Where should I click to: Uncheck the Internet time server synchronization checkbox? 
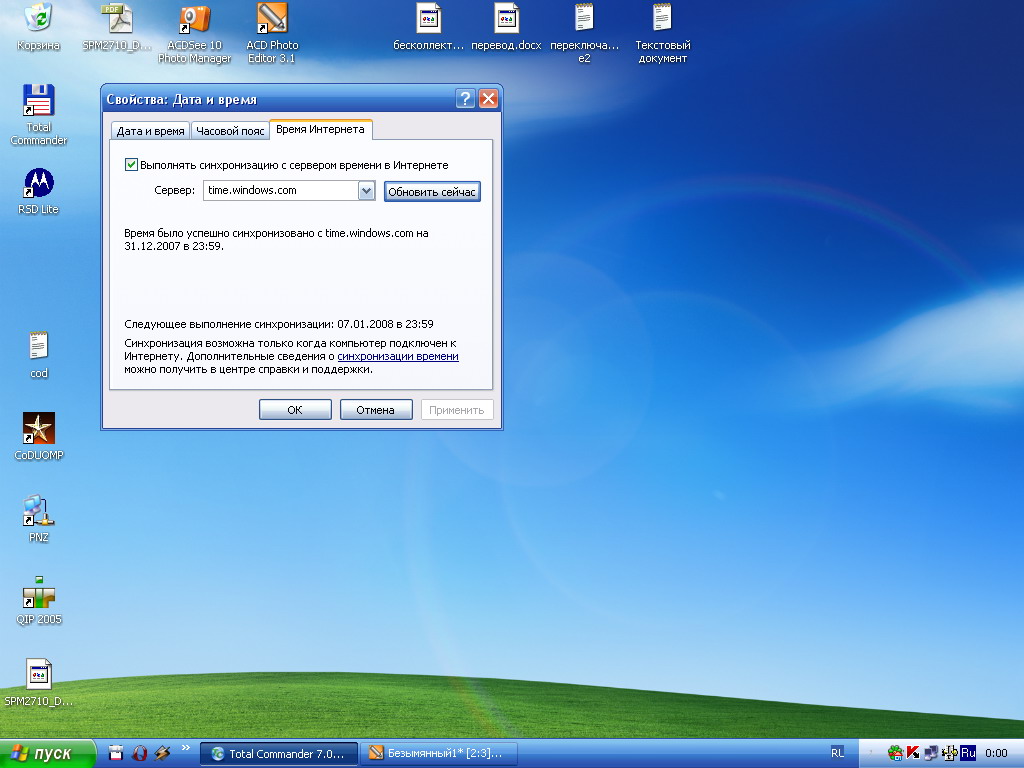(131, 165)
